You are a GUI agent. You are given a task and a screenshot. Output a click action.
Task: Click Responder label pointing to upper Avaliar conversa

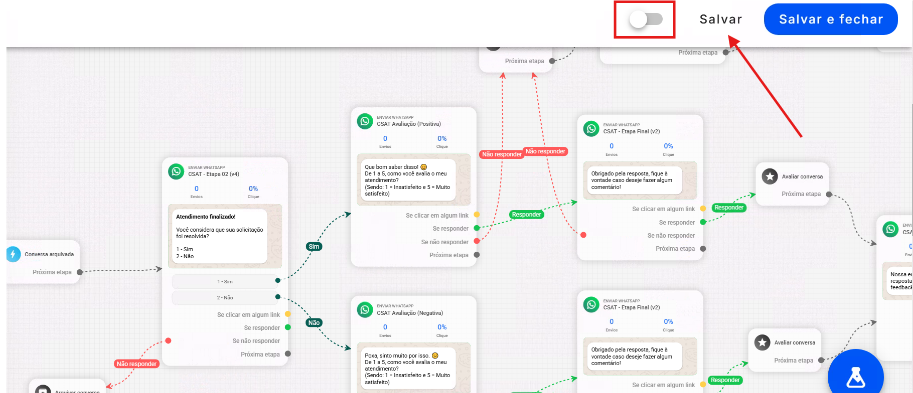click(729, 207)
